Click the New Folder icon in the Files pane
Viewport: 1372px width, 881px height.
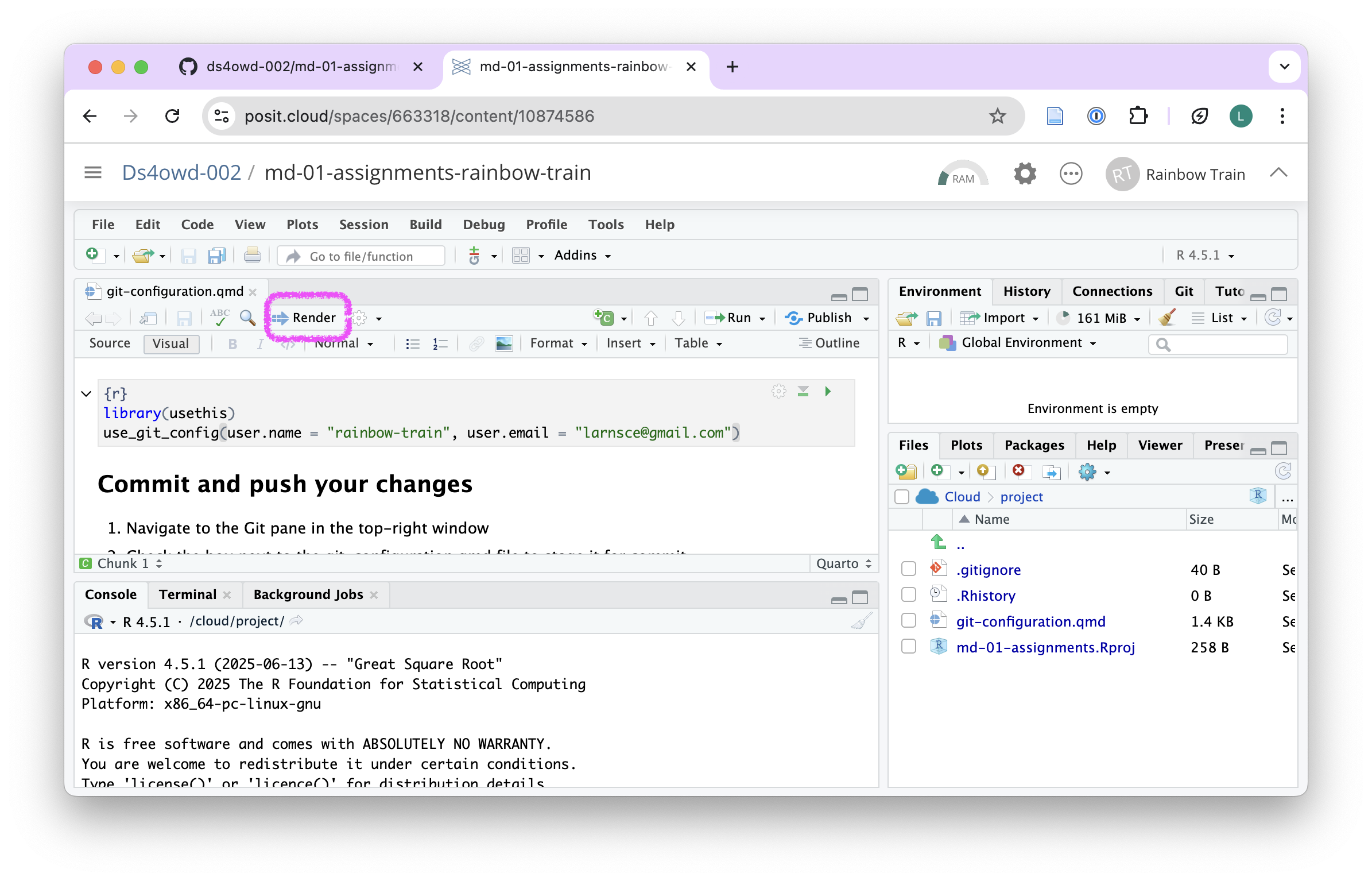(x=906, y=472)
